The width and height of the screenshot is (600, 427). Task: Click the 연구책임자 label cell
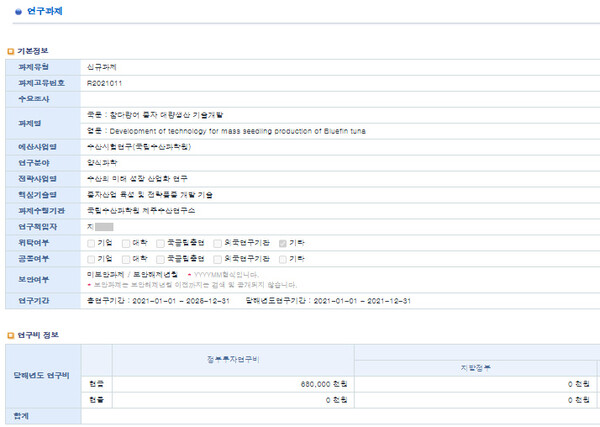[43, 227]
